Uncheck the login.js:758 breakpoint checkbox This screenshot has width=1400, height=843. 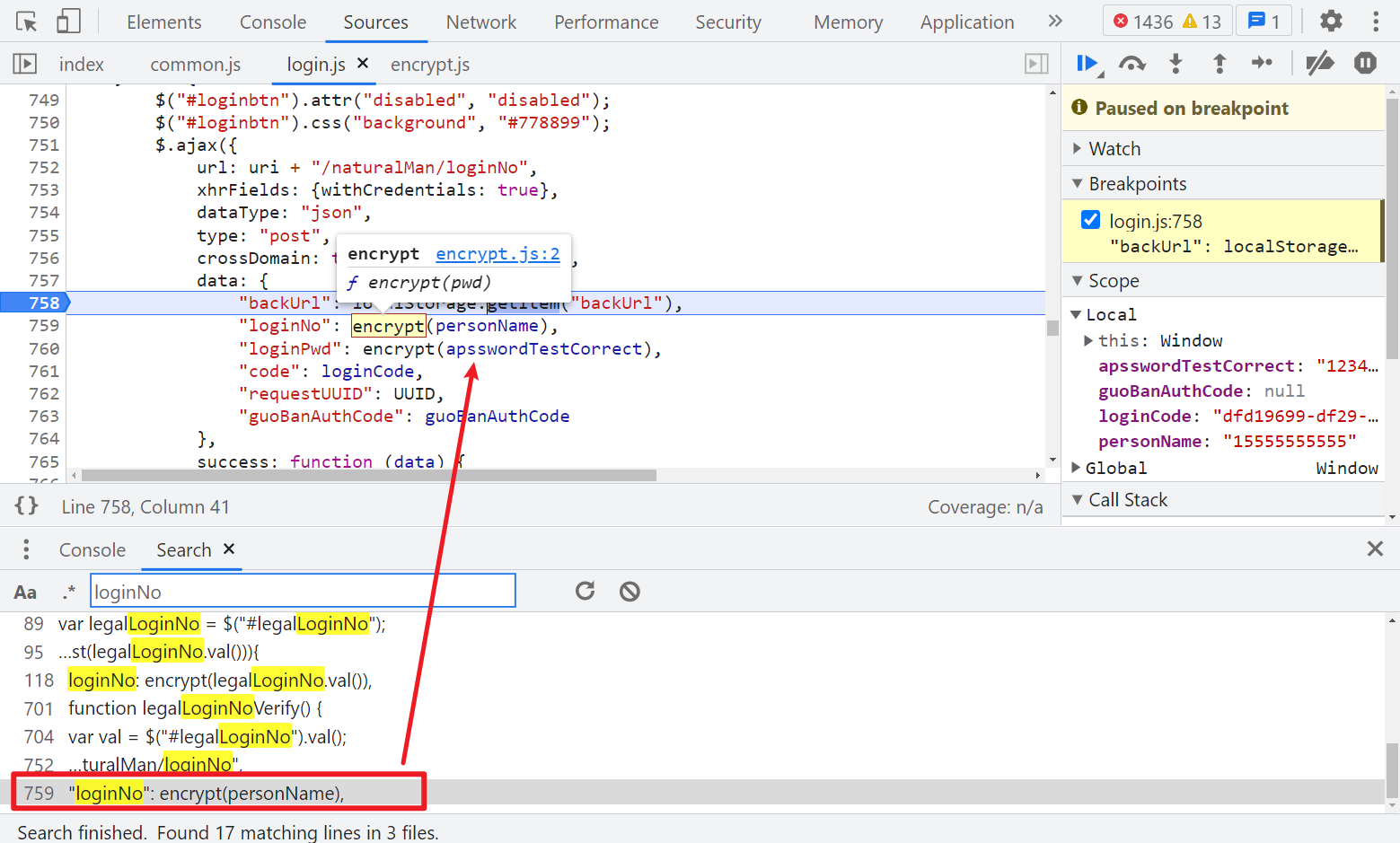1090,220
